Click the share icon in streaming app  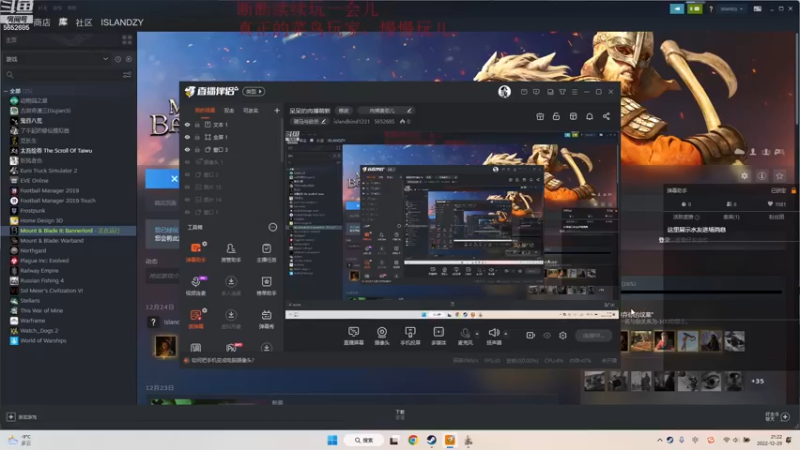pyautogui.click(x=606, y=116)
